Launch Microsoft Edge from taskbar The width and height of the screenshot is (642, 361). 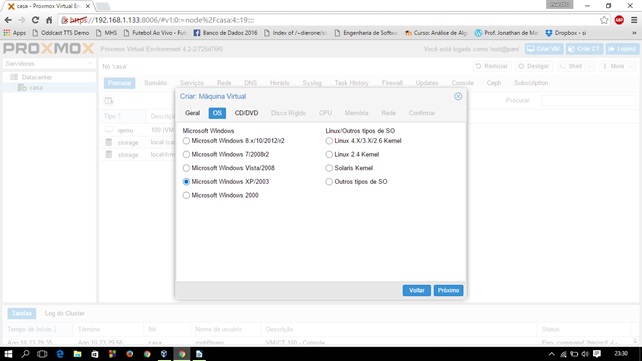click(x=60, y=354)
